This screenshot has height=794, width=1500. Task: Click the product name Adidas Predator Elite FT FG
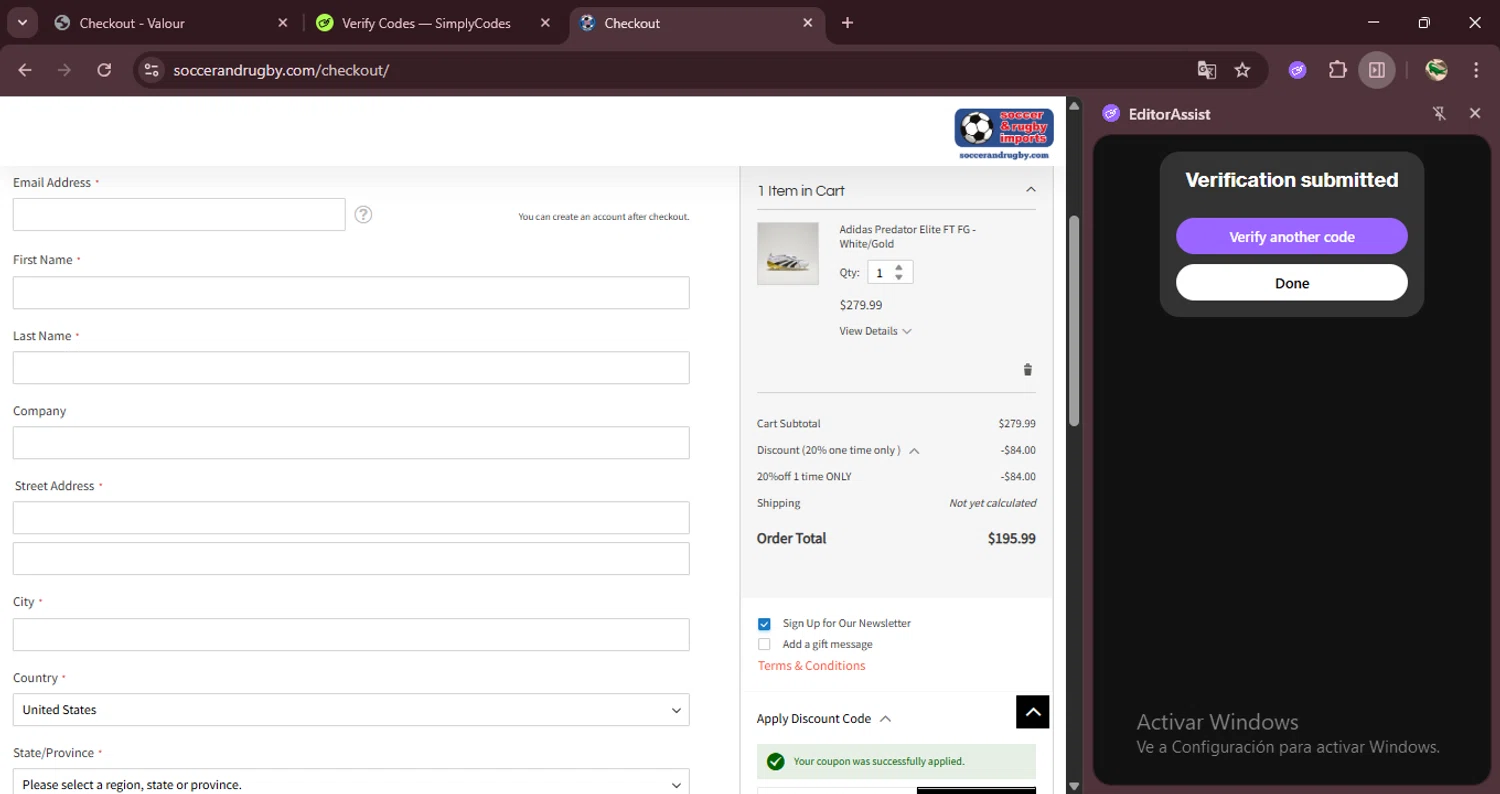[908, 236]
